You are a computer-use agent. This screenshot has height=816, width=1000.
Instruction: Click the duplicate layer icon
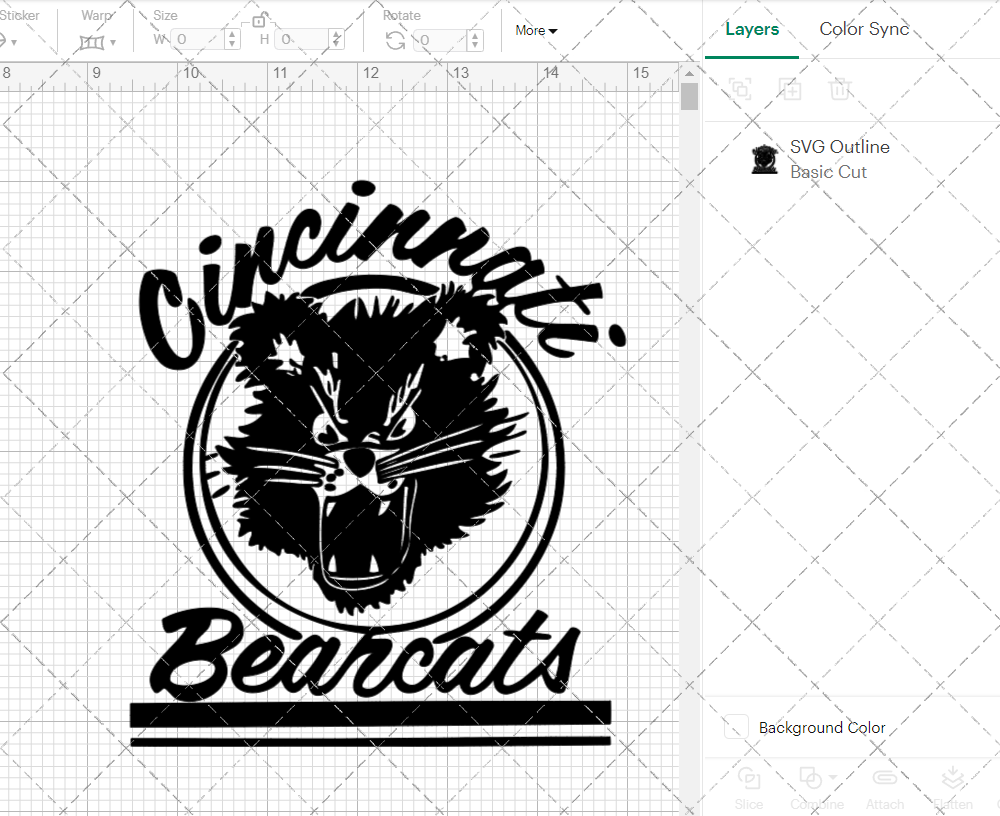pos(740,89)
